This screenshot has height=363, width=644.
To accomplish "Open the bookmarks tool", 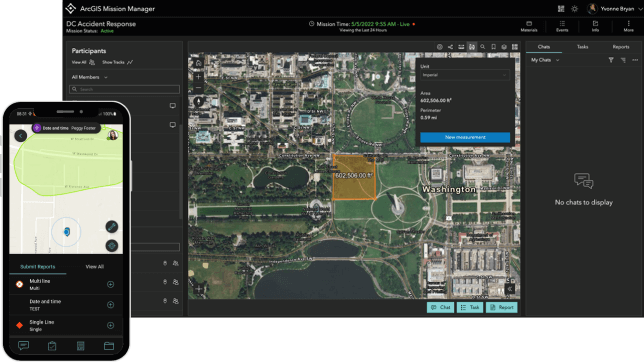I will coord(493,47).
